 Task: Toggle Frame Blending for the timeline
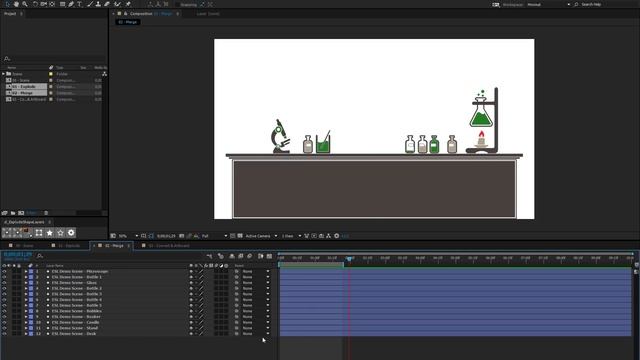(241, 256)
